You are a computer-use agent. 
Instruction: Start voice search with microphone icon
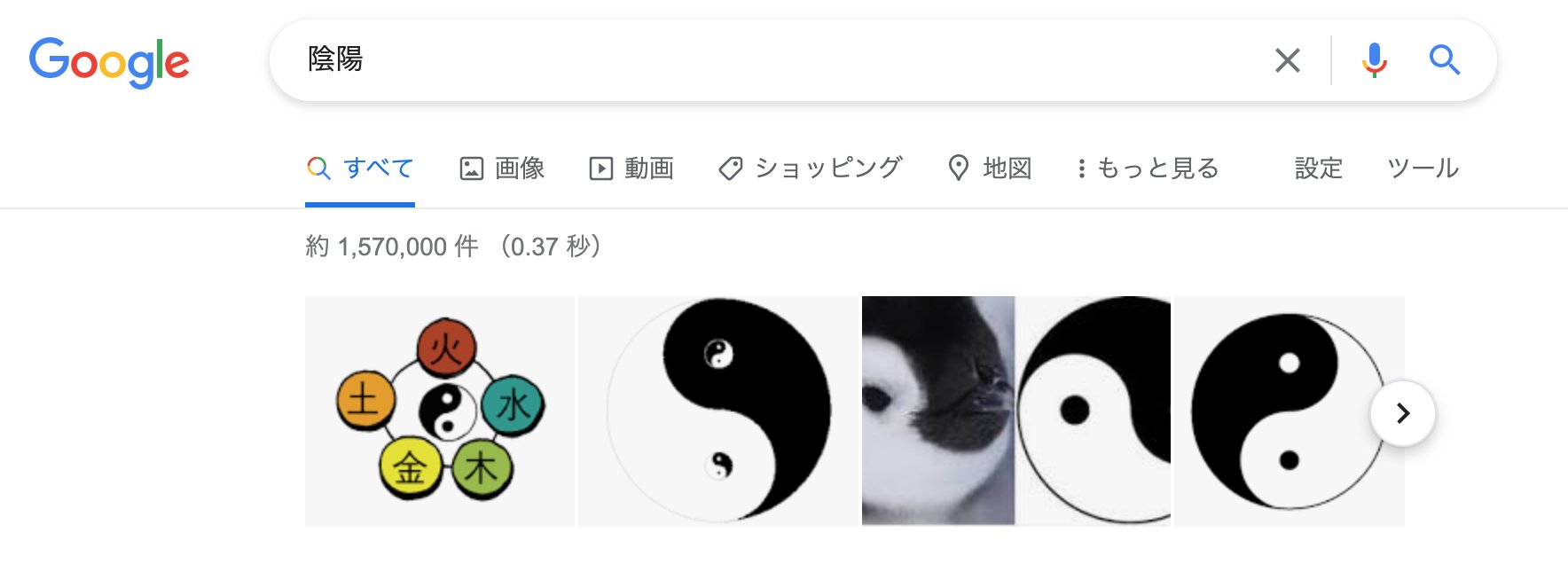click(1374, 60)
